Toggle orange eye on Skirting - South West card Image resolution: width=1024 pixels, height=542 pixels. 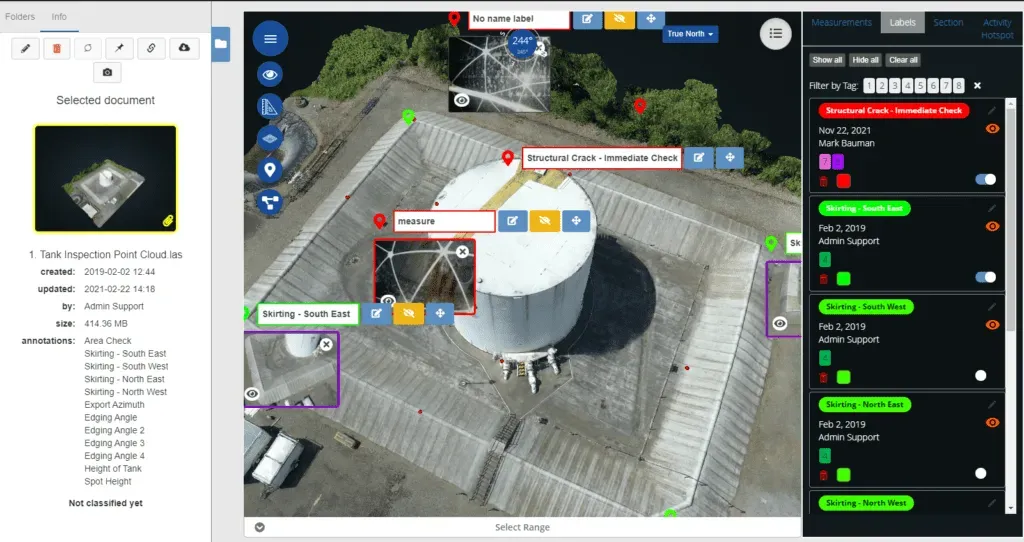[x=993, y=325]
